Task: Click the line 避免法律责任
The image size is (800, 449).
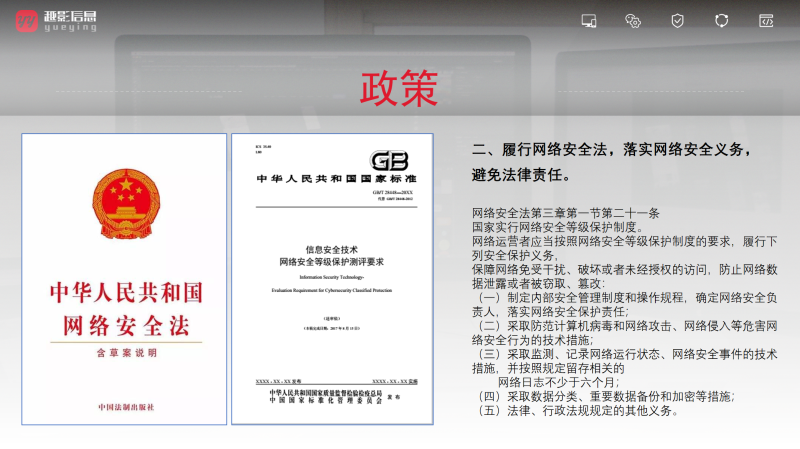Action: pyautogui.click(x=521, y=174)
